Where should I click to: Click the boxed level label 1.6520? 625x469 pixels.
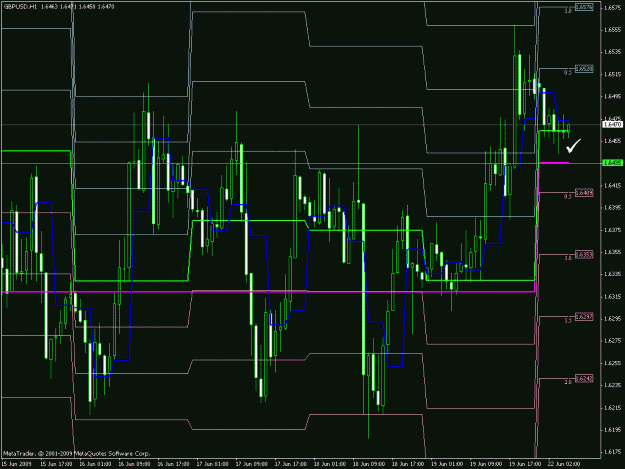[584, 69]
